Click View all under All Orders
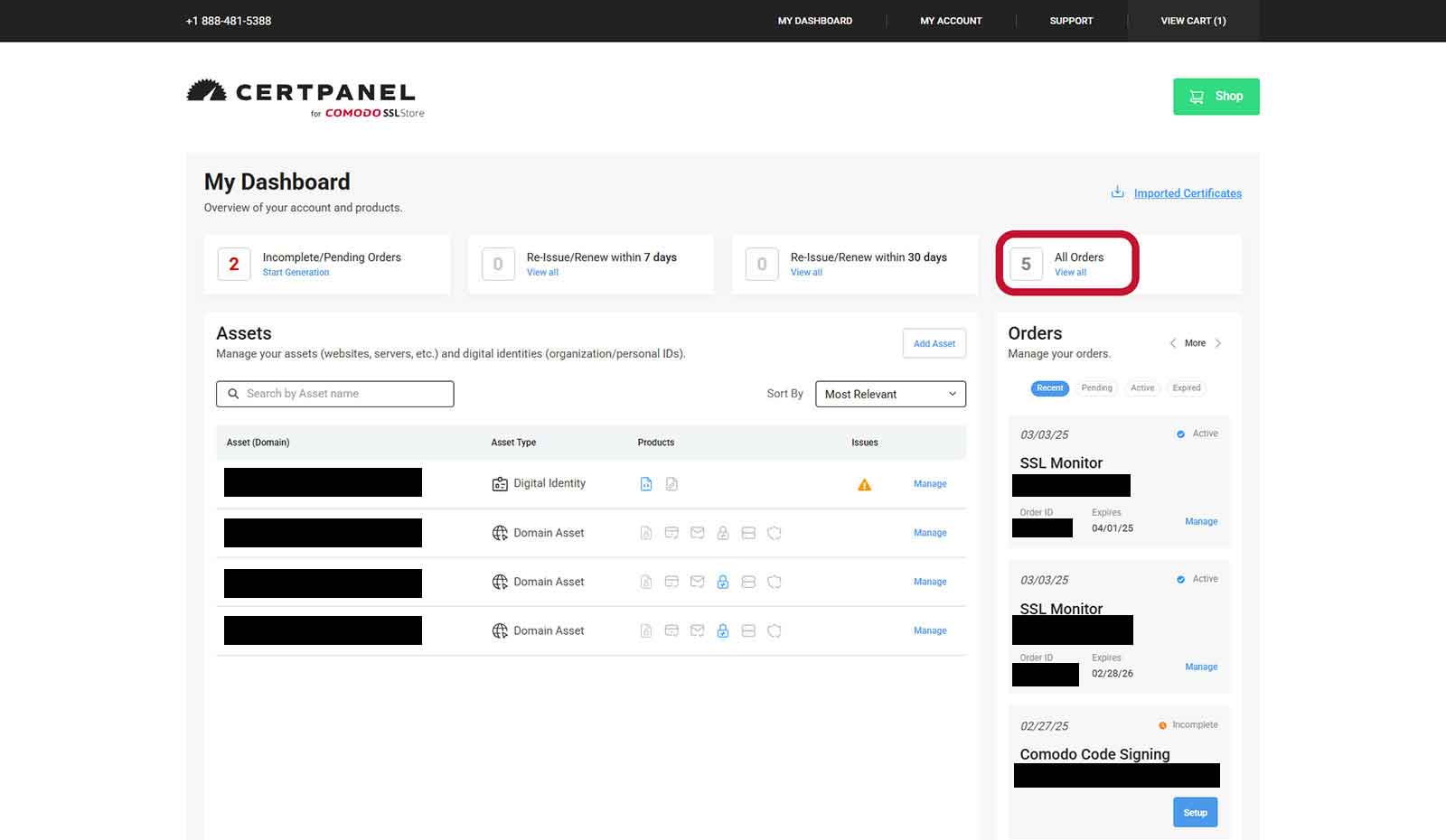This screenshot has width=1446, height=840. click(1070, 272)
